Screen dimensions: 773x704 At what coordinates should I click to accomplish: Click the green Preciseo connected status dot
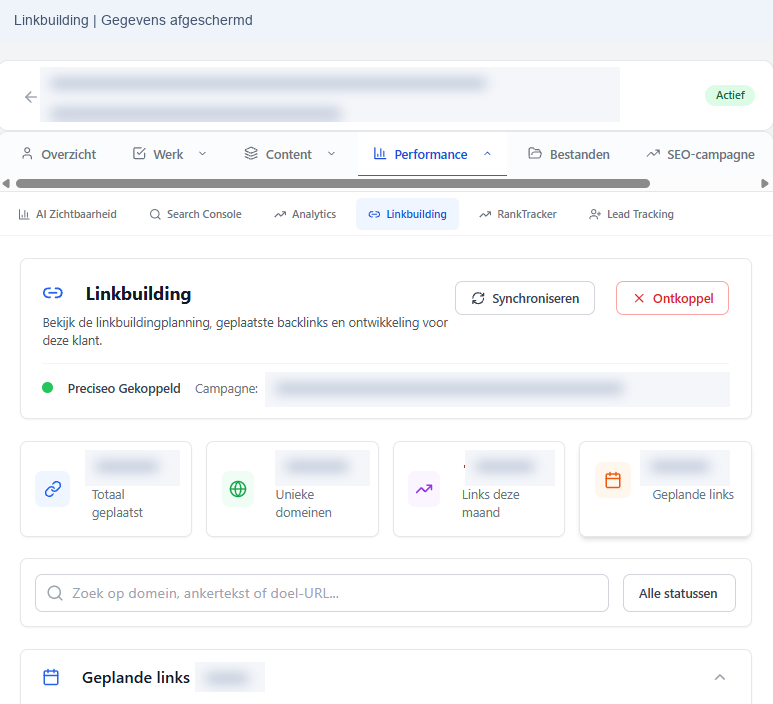47,387
